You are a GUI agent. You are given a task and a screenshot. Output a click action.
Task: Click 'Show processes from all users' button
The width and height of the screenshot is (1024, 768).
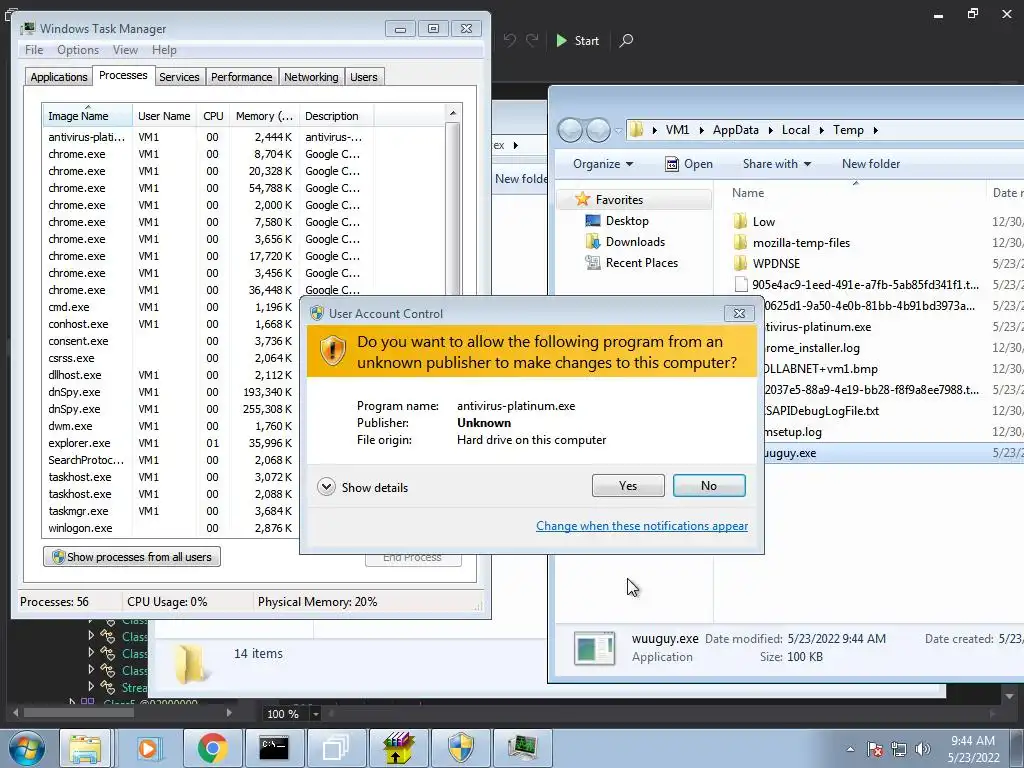(132, 557)
